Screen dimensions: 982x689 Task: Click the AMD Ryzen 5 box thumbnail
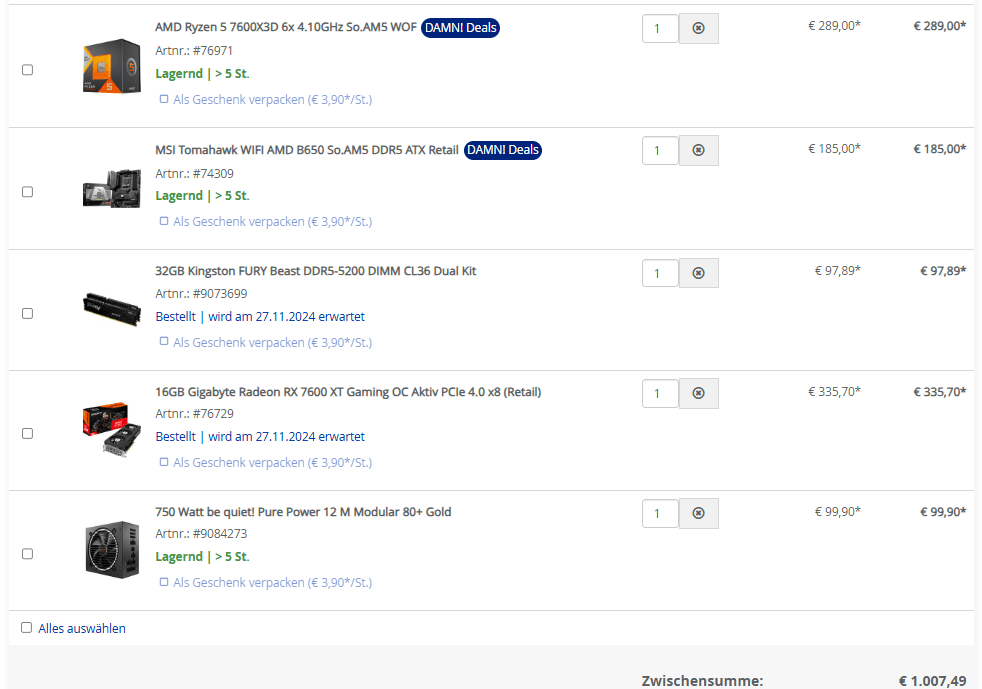coord(111,66)
